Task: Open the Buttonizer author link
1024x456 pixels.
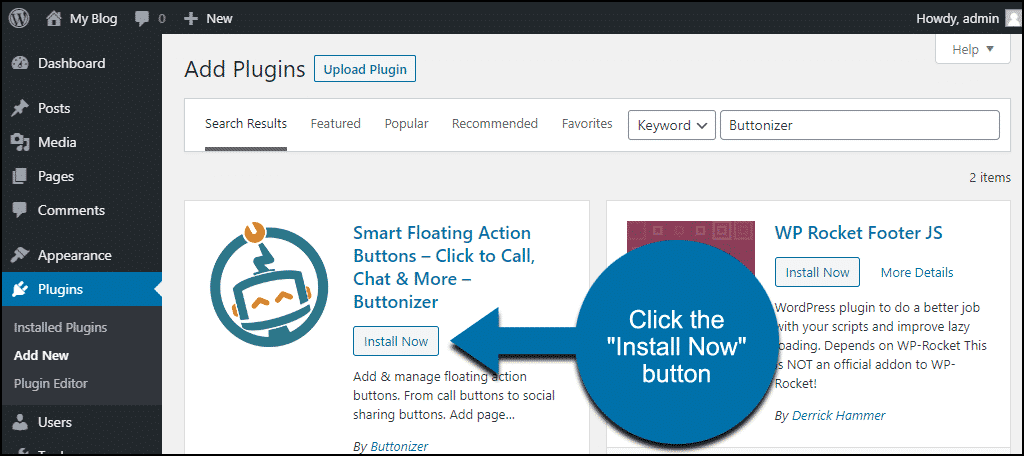Action: pyautogui.click(x=399, y=447)
